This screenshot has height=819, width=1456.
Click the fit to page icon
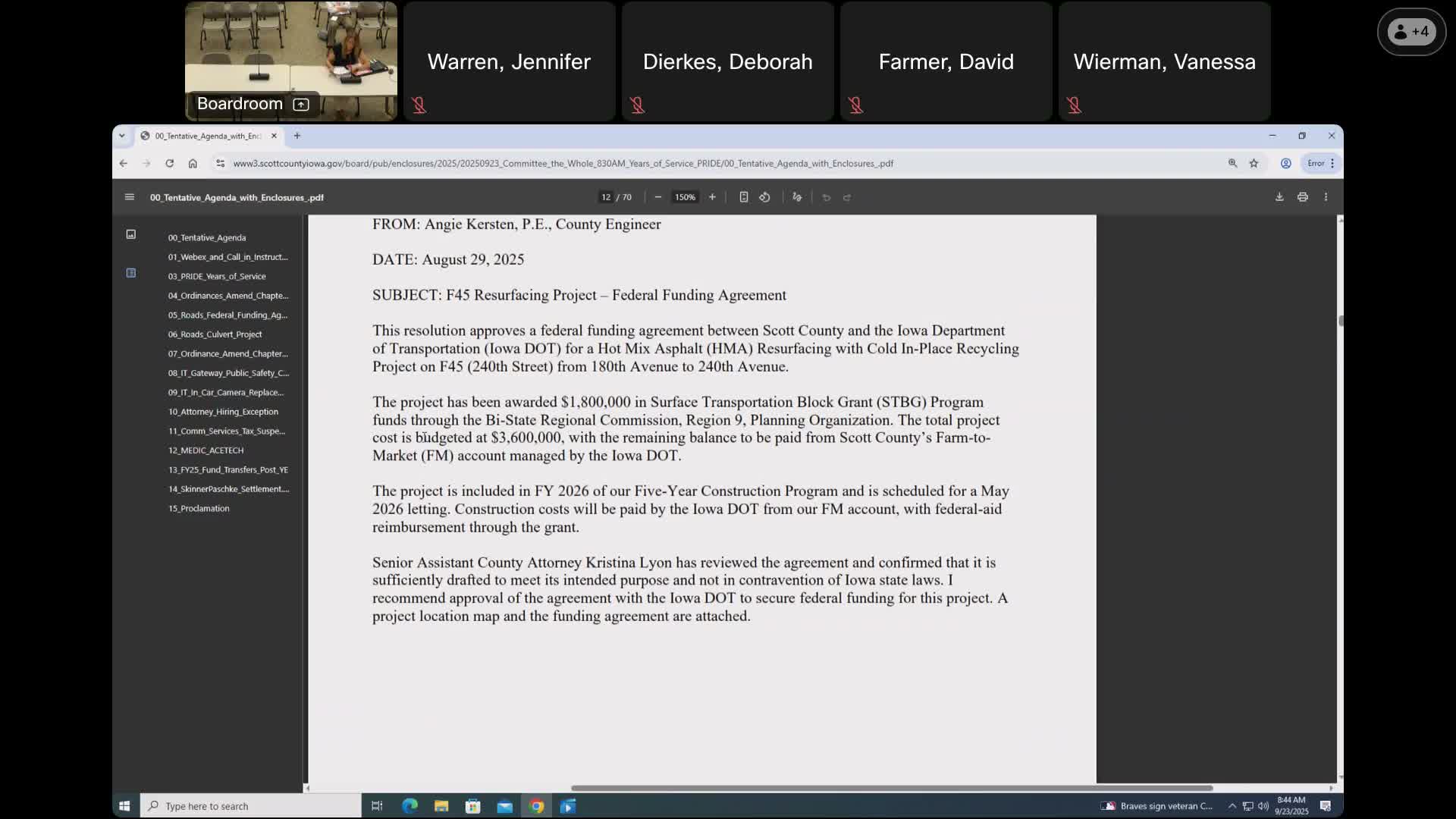click(x=743, y=197)
